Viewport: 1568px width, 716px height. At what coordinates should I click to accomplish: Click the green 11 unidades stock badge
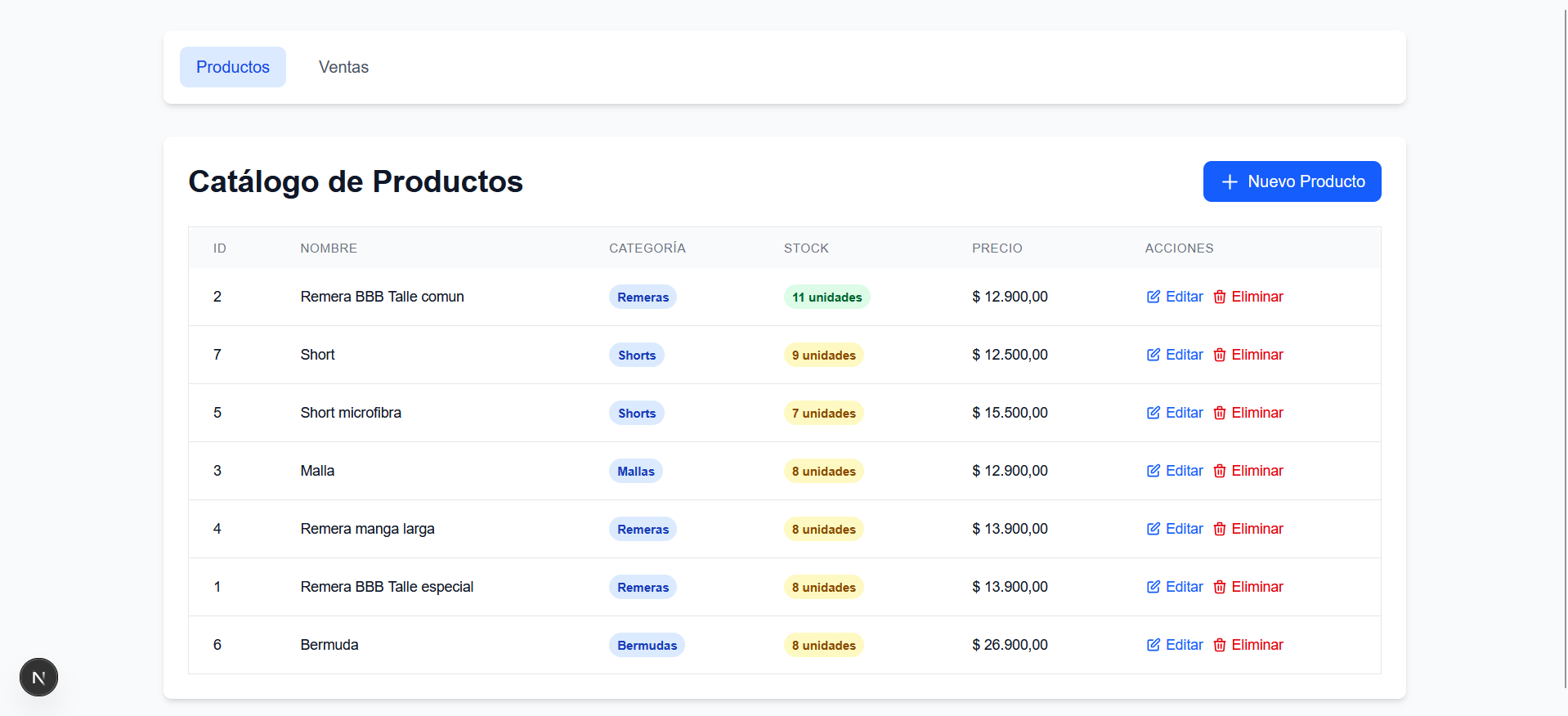(827, 297)
